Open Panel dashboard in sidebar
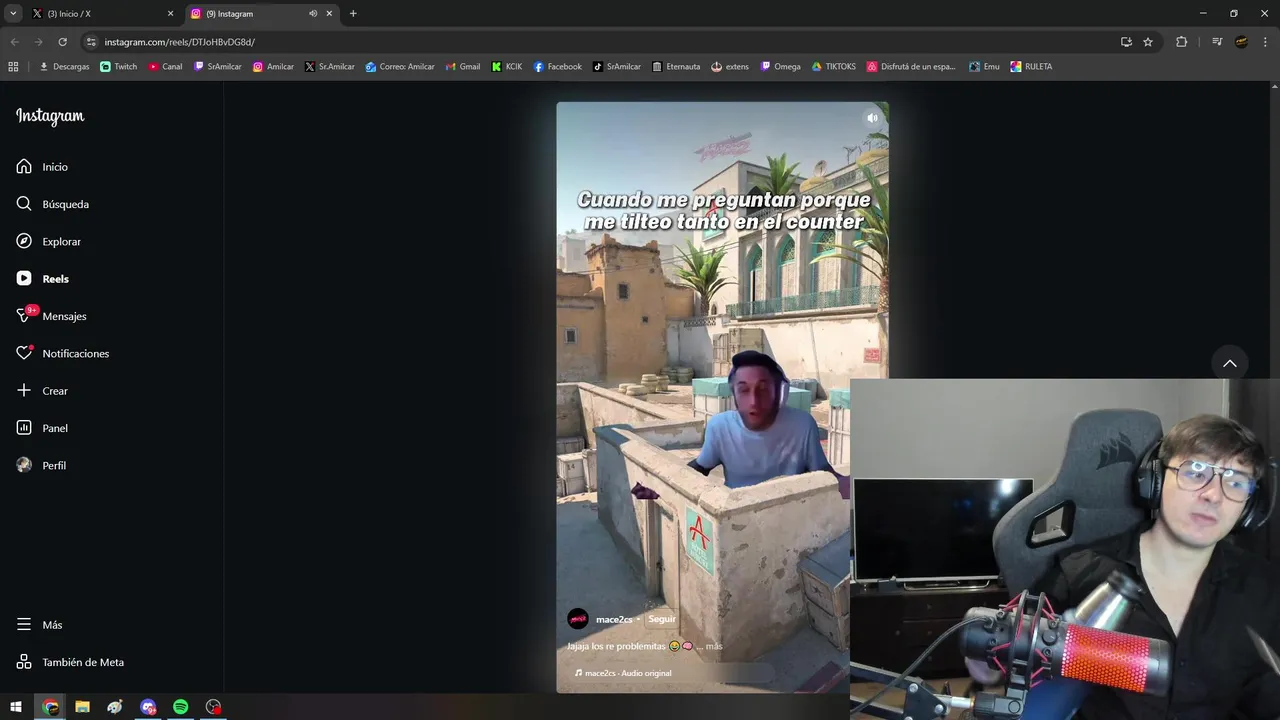Viewport: 1280px width, 720px height. pos(42,428)
